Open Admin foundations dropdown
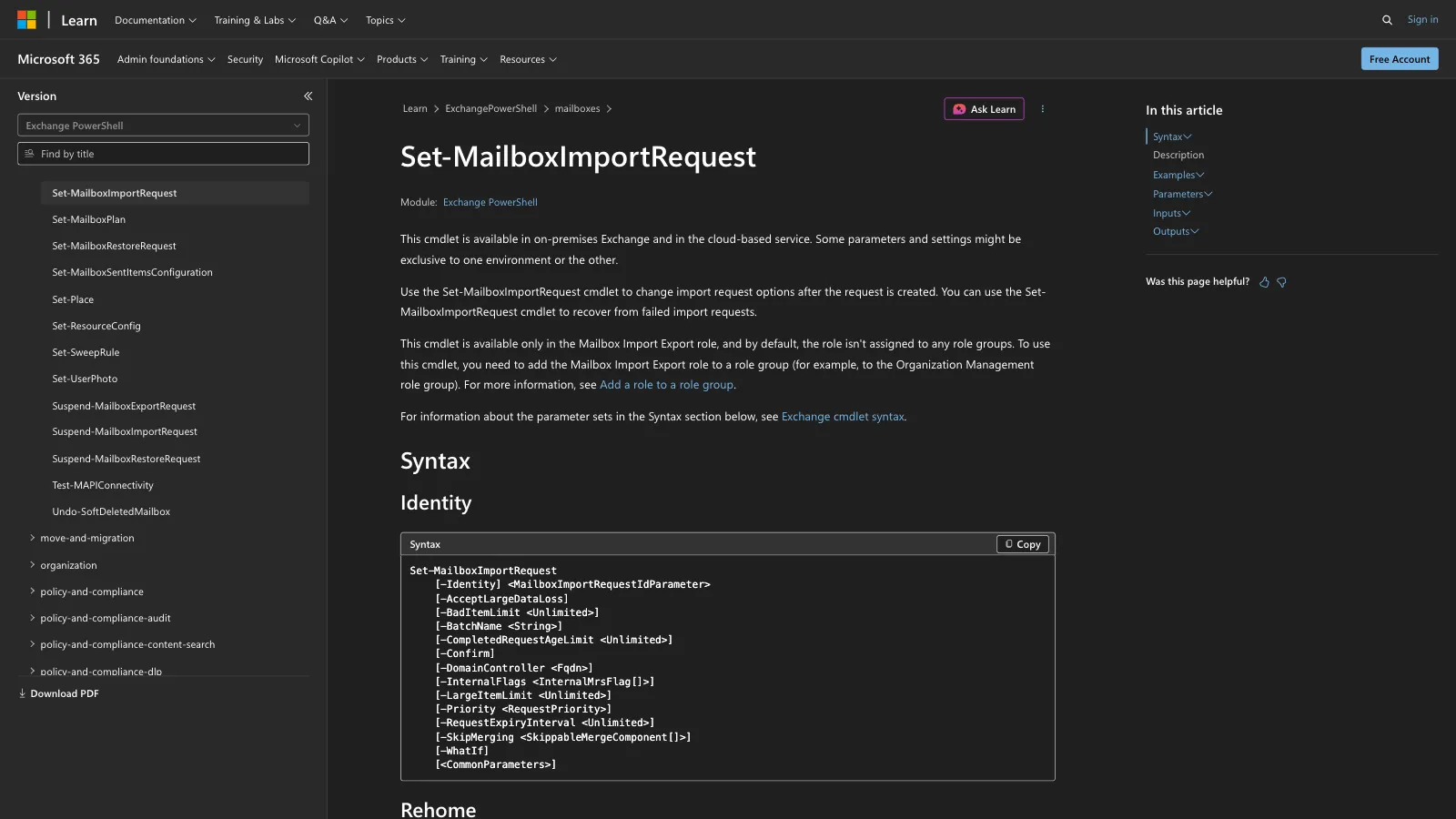Screen dimensions: 1456x819 pos(166,59)
